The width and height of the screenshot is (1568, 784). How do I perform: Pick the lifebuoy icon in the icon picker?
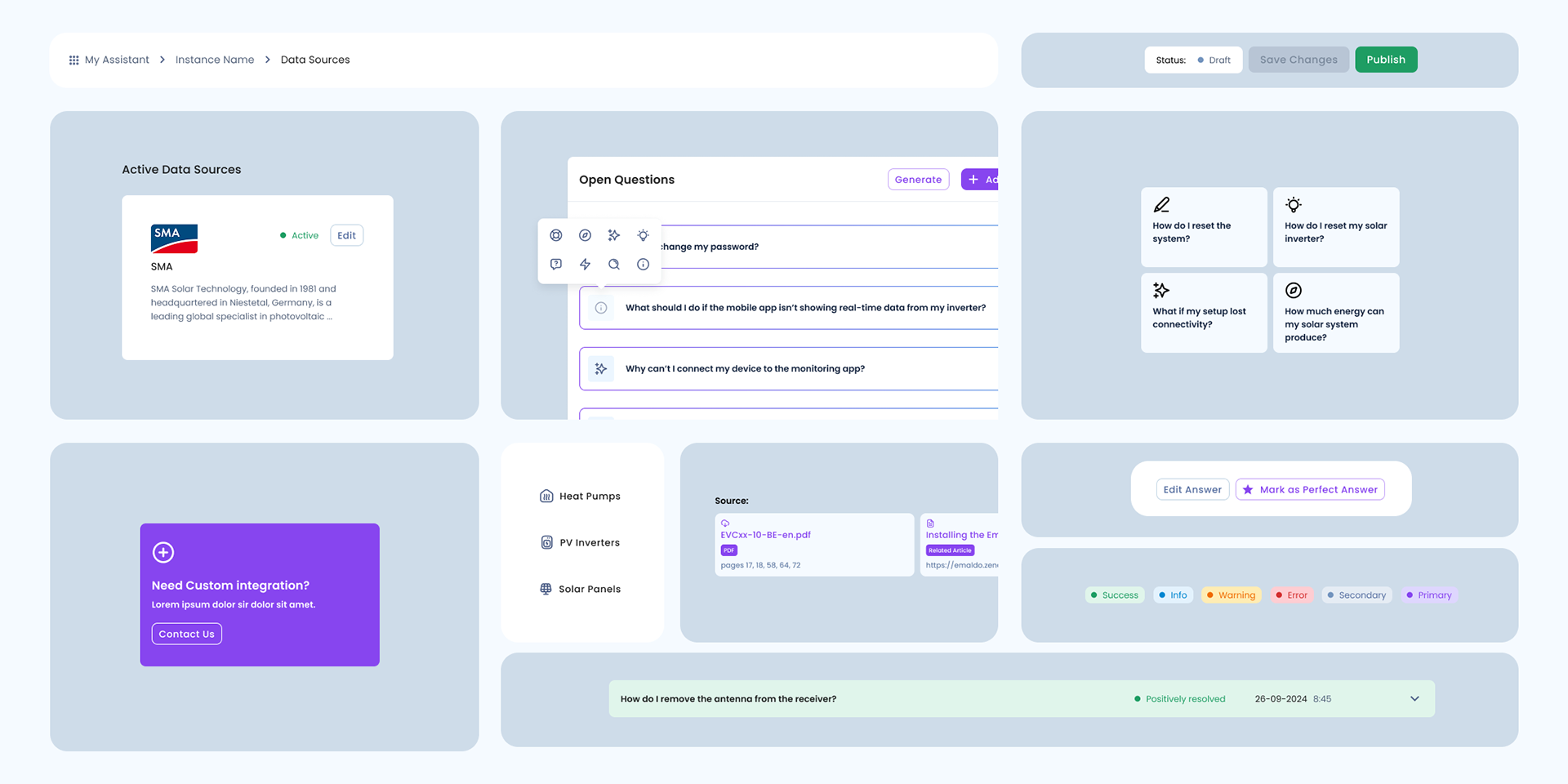[556, 235]
